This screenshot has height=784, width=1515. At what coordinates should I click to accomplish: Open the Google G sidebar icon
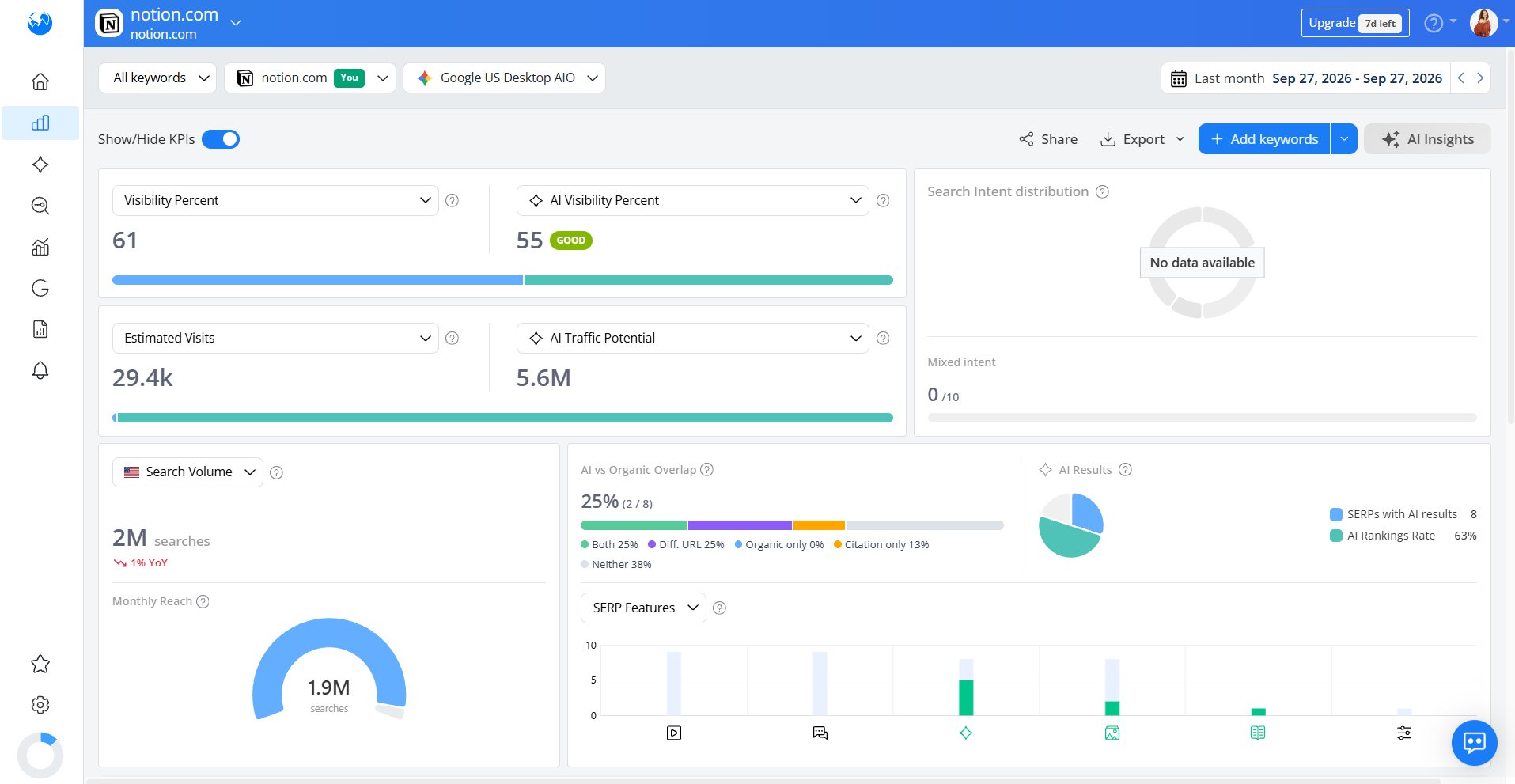(40, 288)
